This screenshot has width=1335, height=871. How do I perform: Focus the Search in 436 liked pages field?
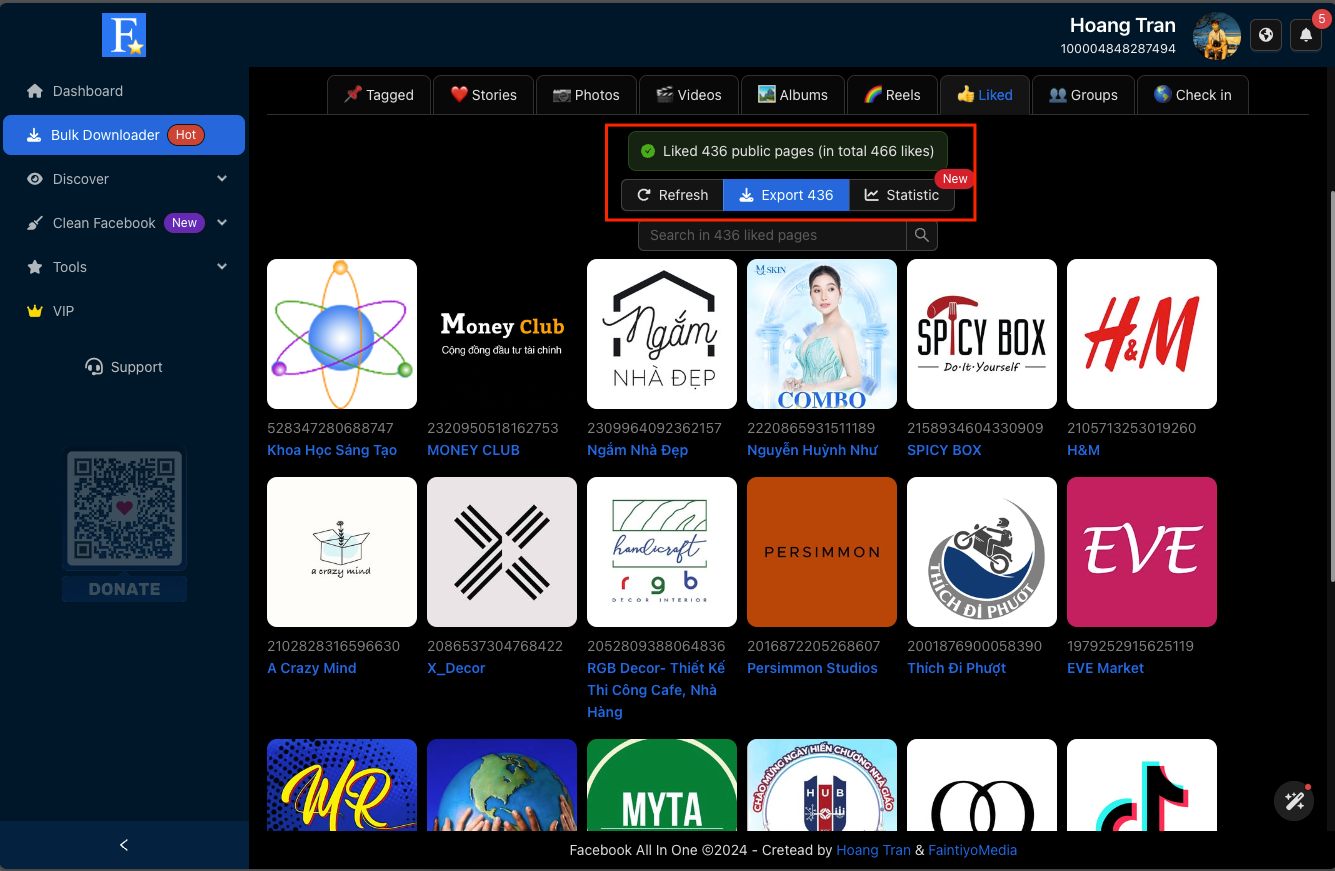(x=772, y=235)
